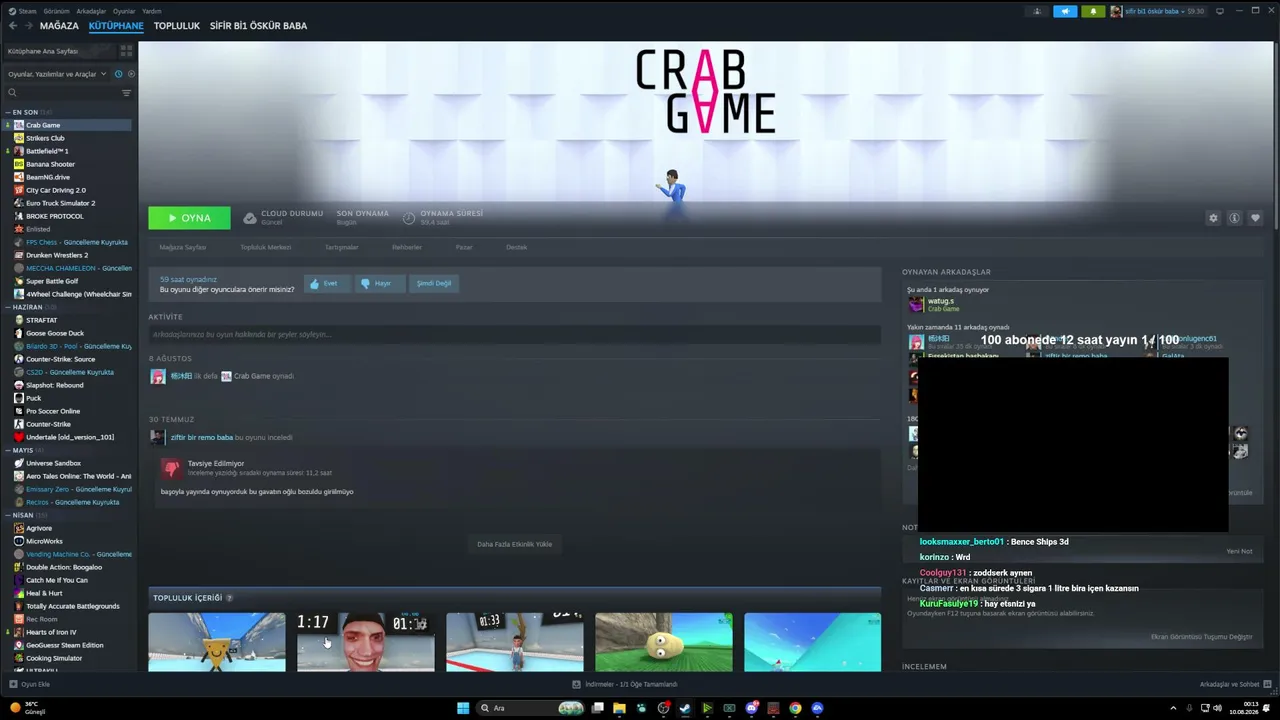This screenshot has width=1280, height=720.
Task: Open the Pazar link
Action: [x=464, y=247]
